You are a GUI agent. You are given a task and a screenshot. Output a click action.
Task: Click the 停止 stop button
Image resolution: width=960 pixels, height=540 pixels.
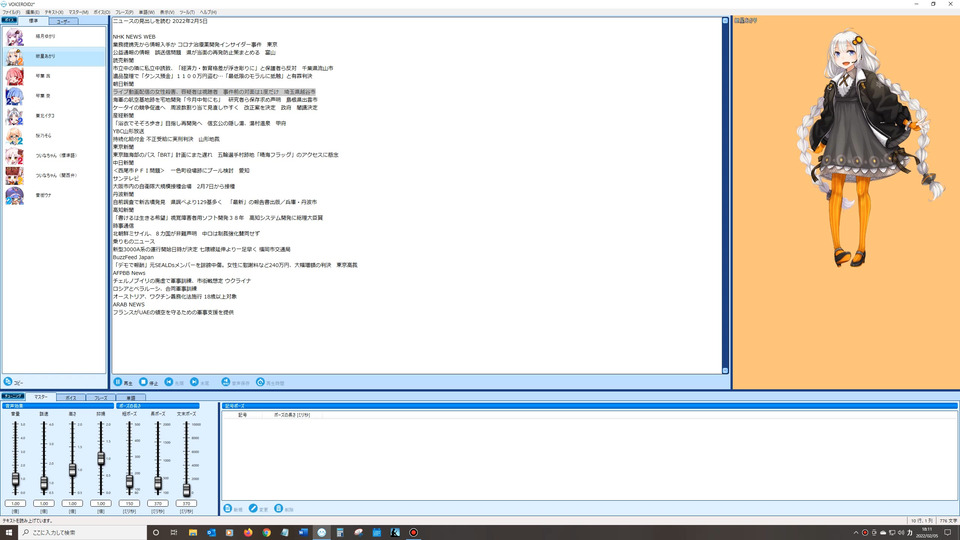click(148, 382)
